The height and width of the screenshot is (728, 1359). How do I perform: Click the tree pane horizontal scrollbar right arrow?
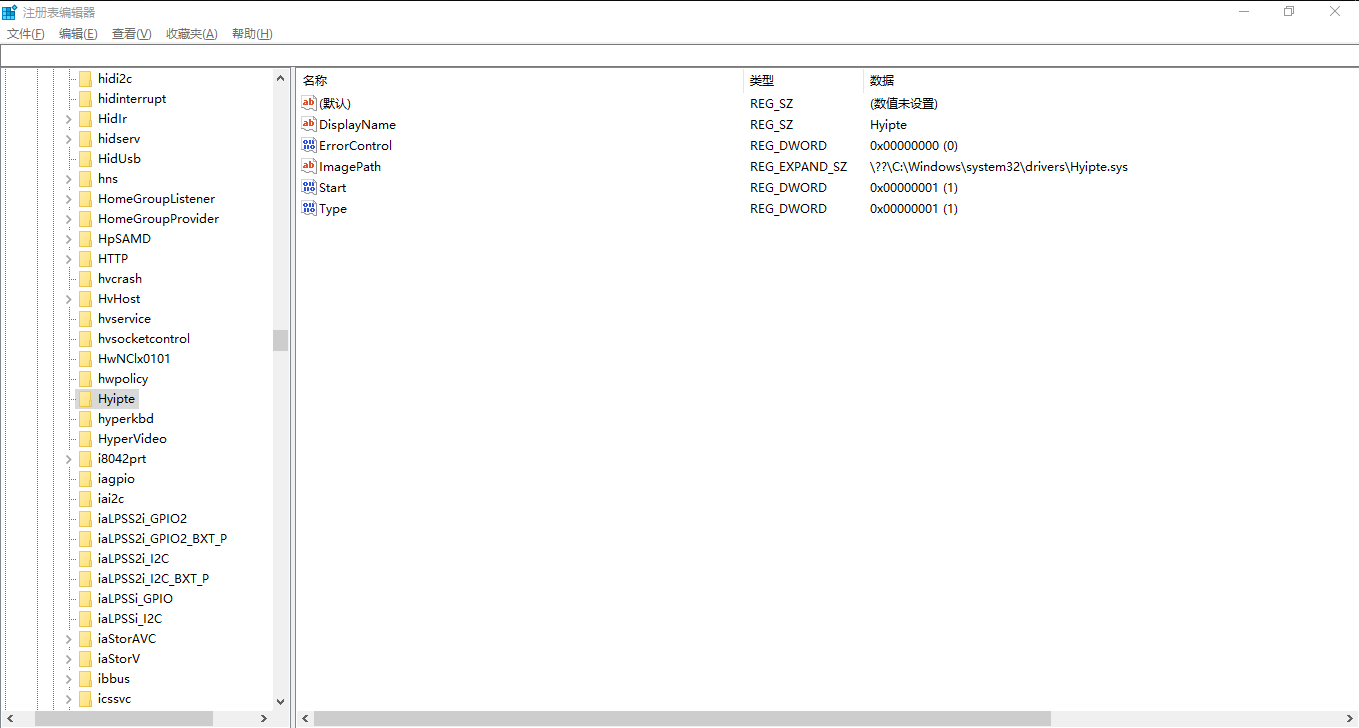pos(264,718)
